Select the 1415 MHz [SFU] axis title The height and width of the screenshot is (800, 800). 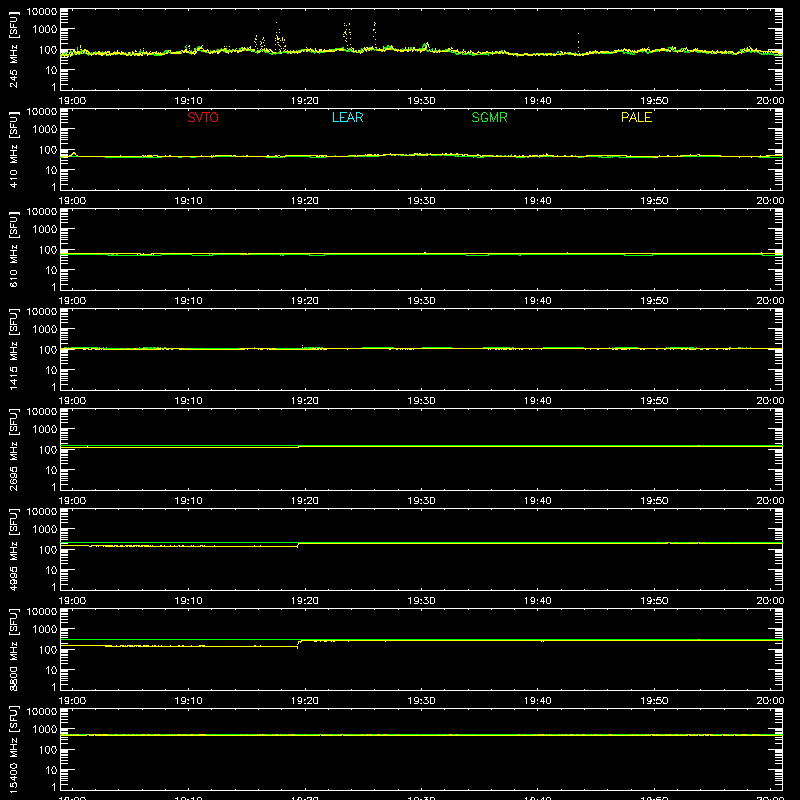click(x=13, y=349)
